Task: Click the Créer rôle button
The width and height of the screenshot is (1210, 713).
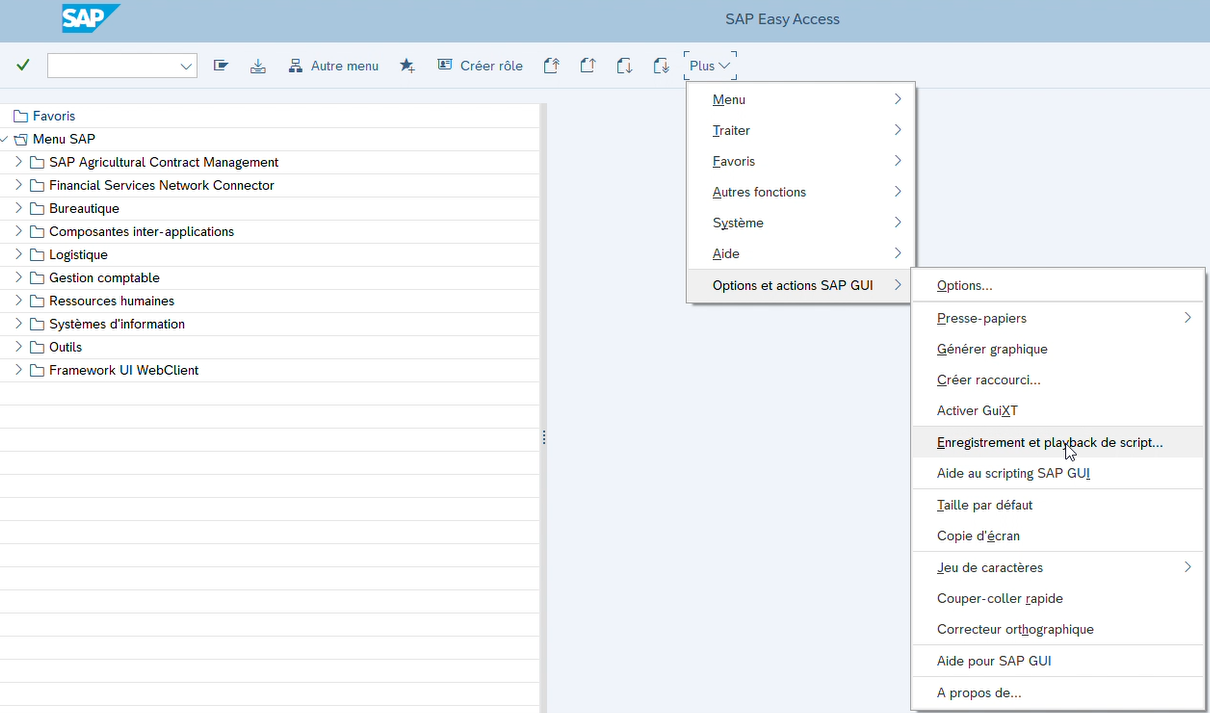Action: pos(480,66)
